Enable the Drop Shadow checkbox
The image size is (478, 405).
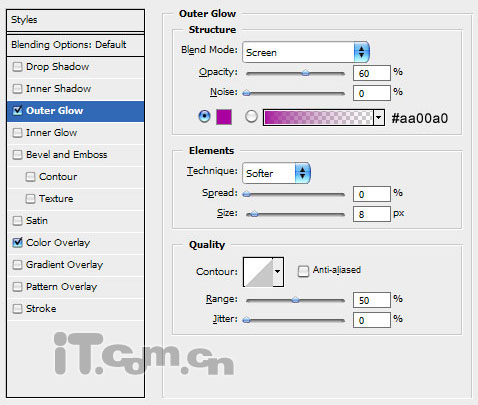[x=17, y=67]
